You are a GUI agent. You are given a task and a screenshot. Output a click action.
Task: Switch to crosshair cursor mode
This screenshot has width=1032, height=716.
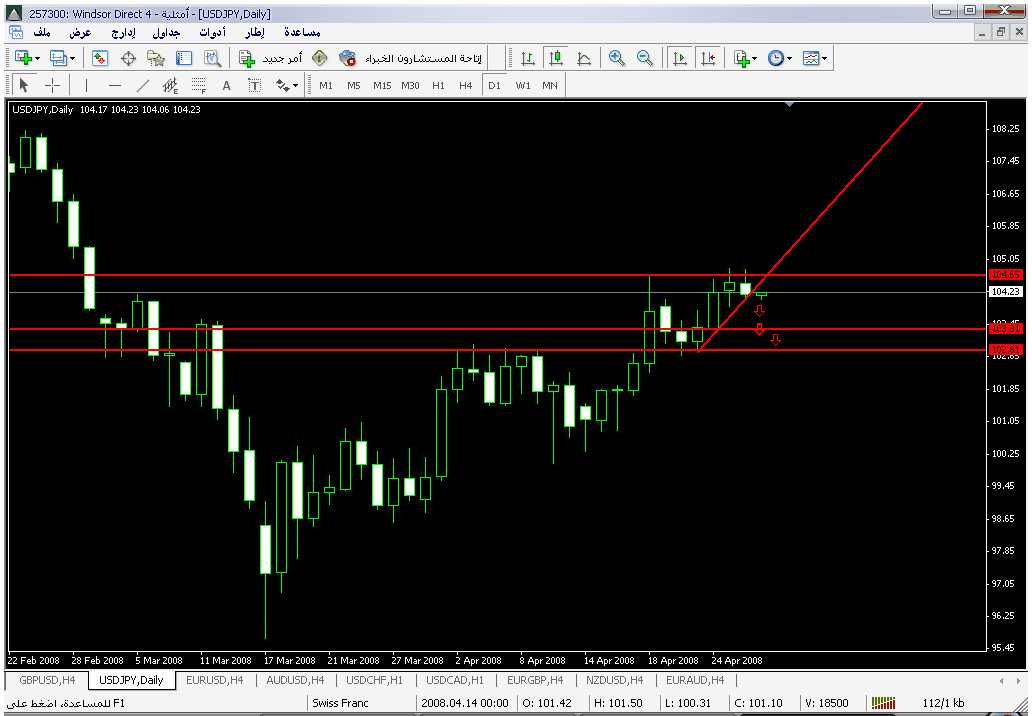click(53, 86)
